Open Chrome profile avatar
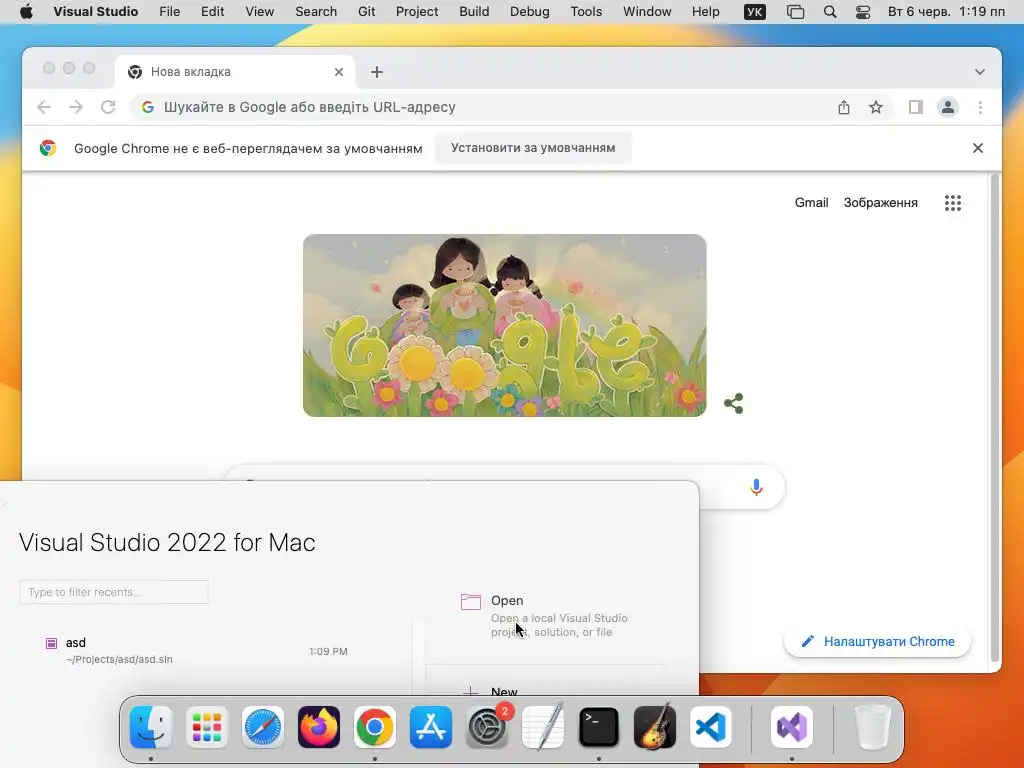The height and width of the screenshot is (768, 1024). 948,107
